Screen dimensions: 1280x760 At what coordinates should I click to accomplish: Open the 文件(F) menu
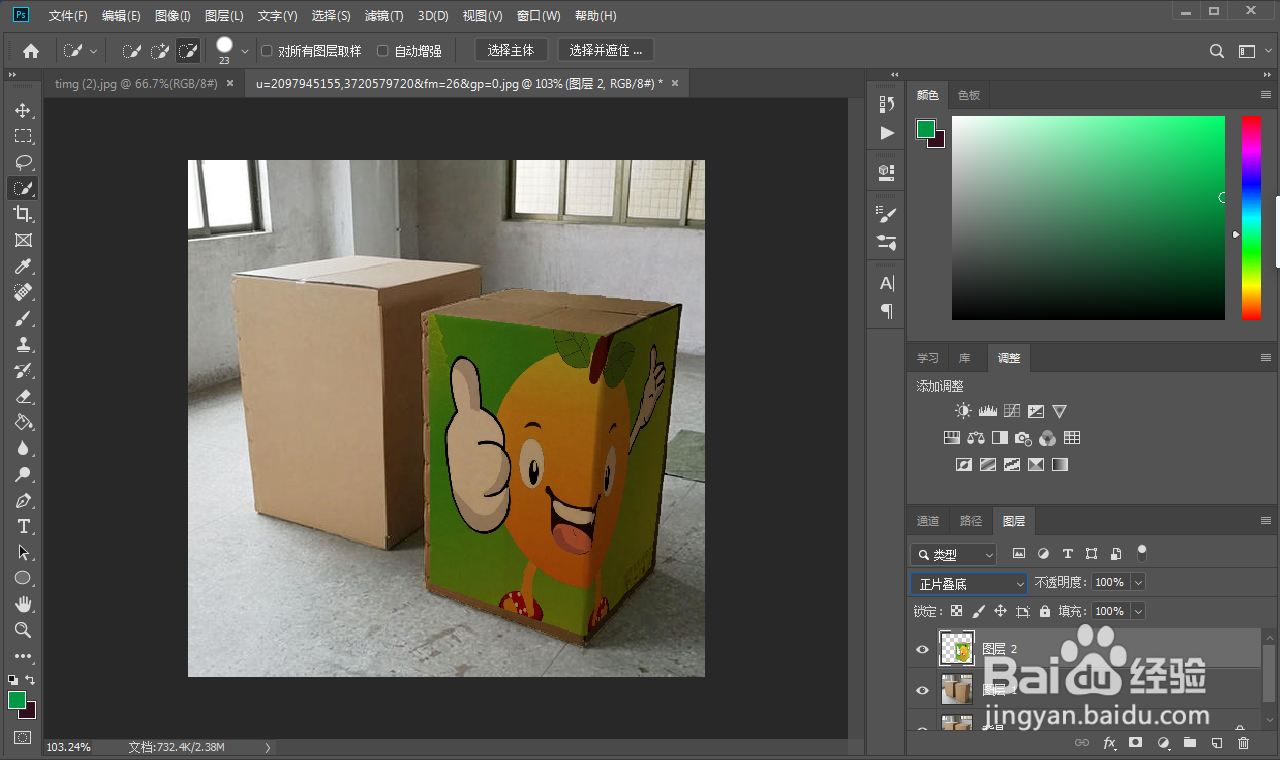point(68,16)
